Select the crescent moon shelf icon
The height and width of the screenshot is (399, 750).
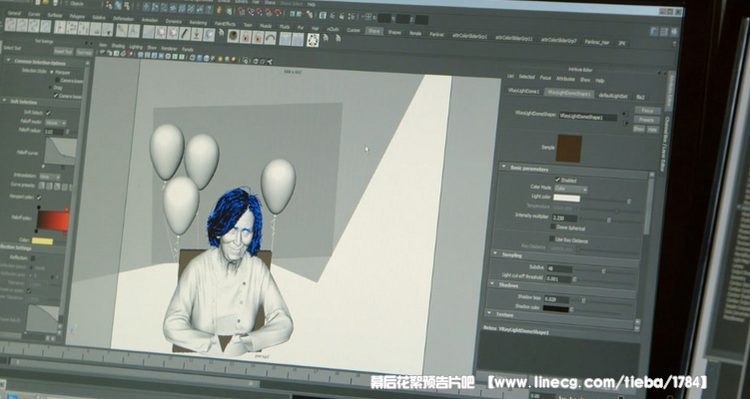pos(209,35)
